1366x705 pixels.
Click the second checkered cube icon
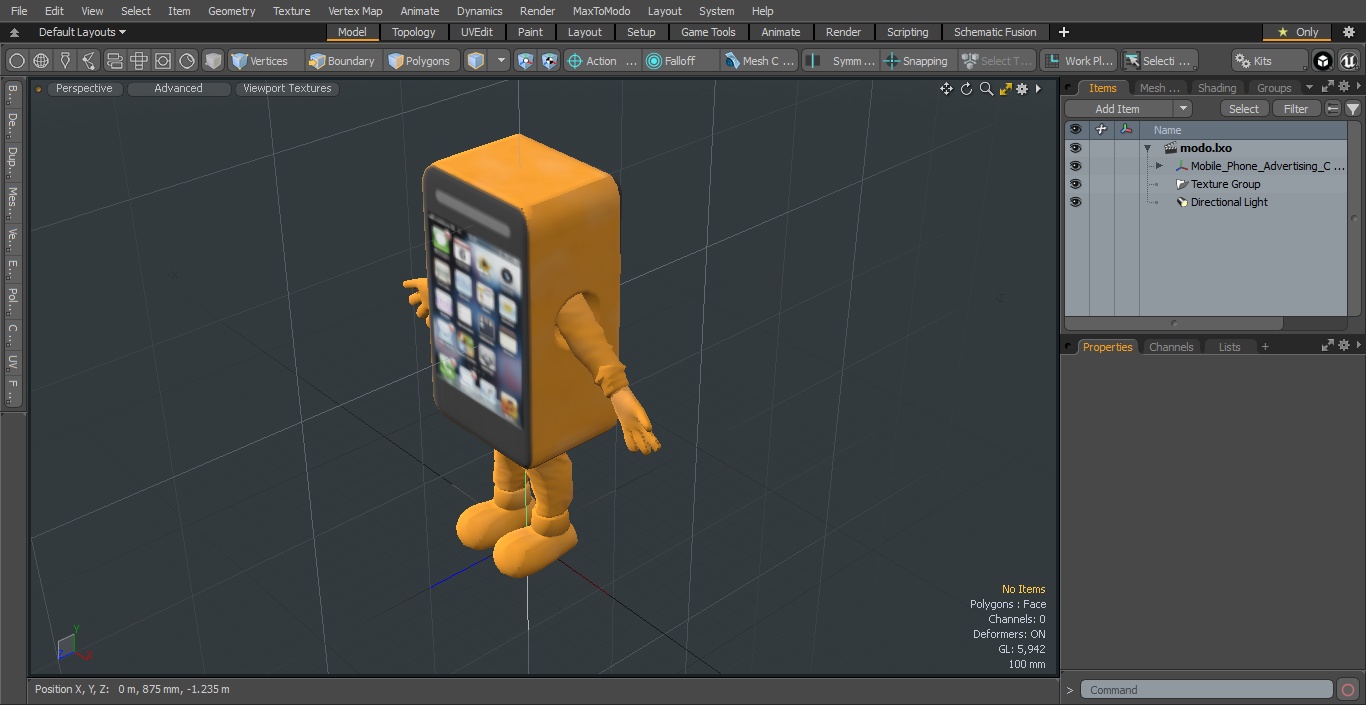pos(550,61)
